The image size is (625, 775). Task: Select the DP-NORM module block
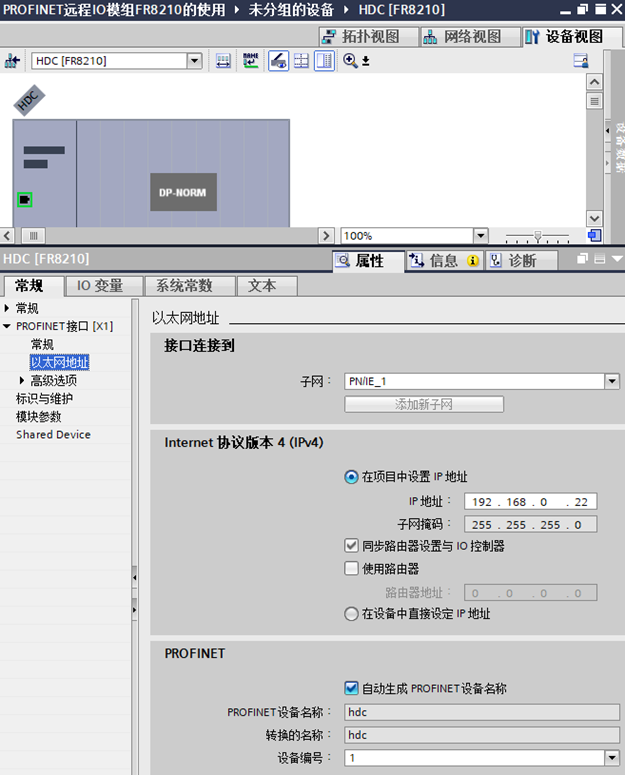(x=183, y=192)
